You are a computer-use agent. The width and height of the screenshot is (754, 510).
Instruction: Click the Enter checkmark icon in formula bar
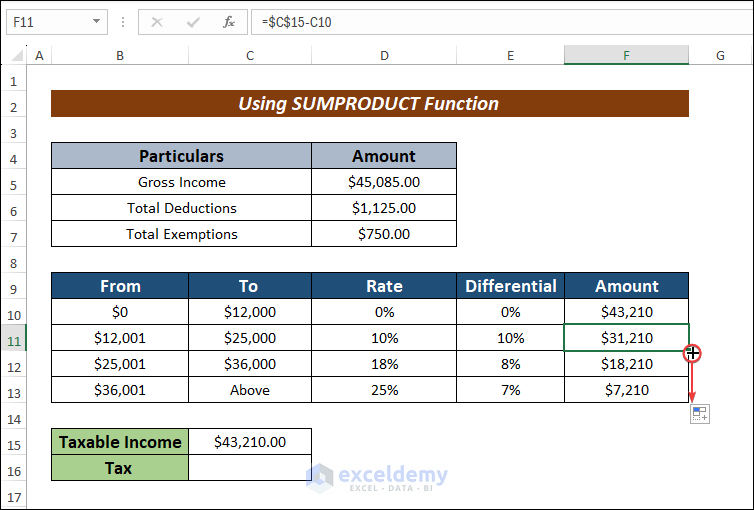coord(193,22)
